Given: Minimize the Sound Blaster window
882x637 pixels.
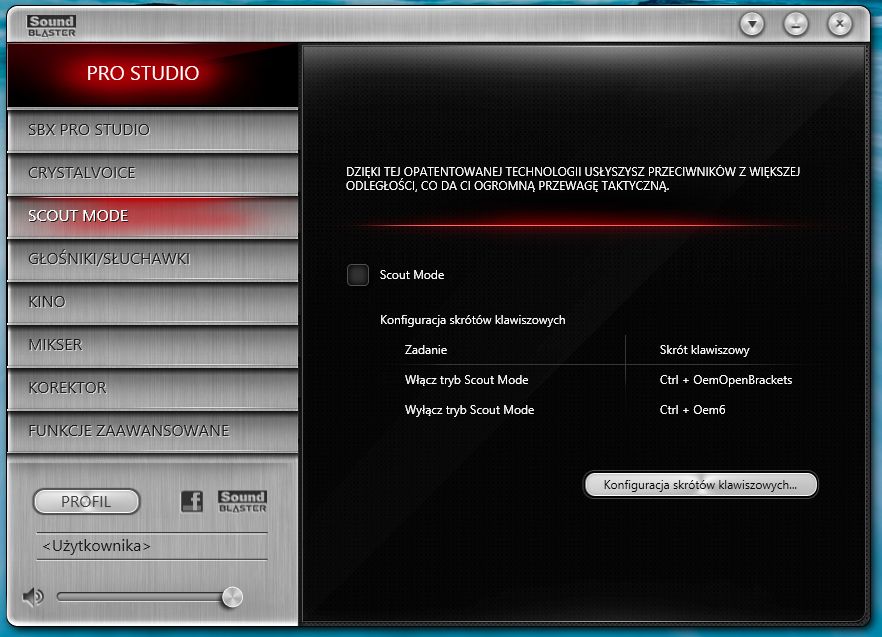Looking at the screenshot, I should 796,24.
